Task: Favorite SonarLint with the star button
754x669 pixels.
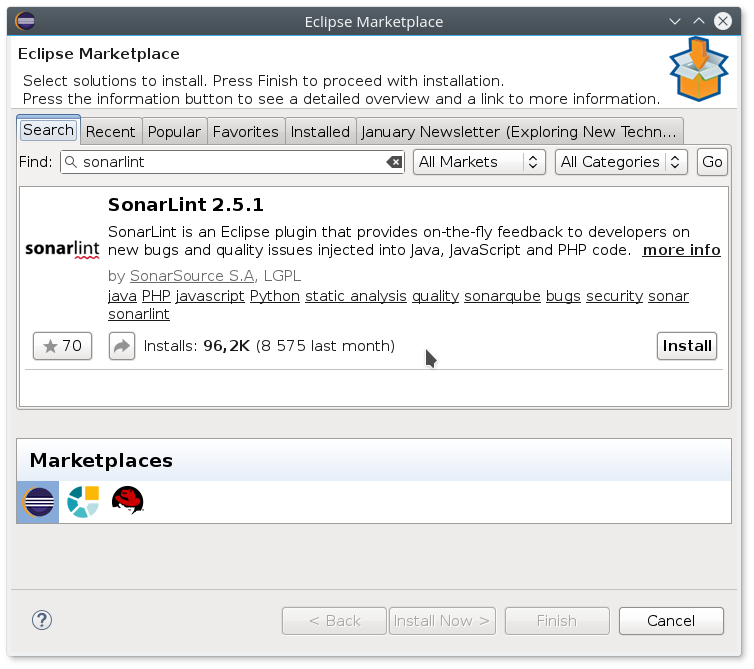Action: 63,346
